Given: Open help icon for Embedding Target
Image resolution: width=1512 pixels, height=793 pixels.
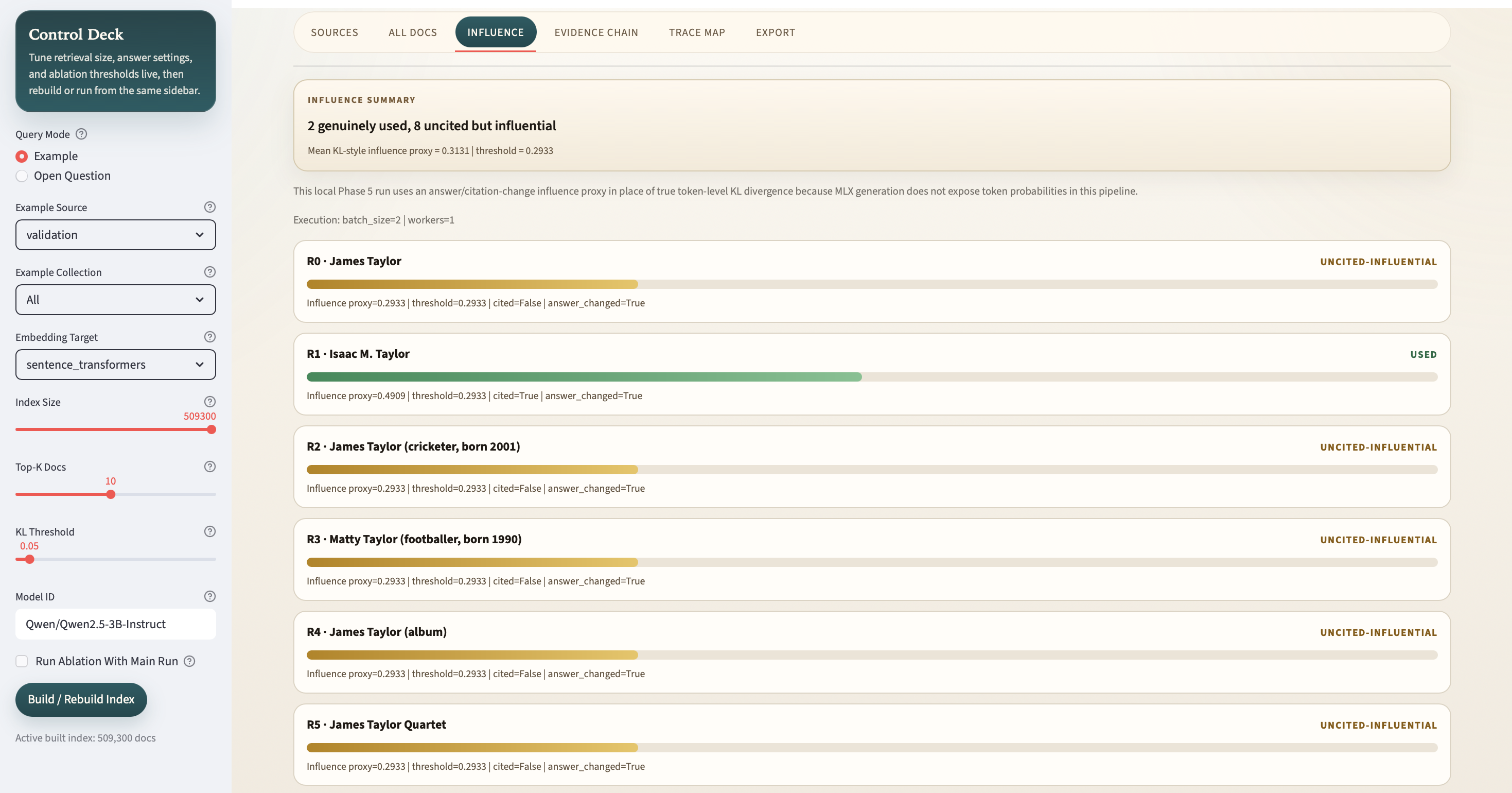Looking at the screenshot, I should tap(209, 337).
